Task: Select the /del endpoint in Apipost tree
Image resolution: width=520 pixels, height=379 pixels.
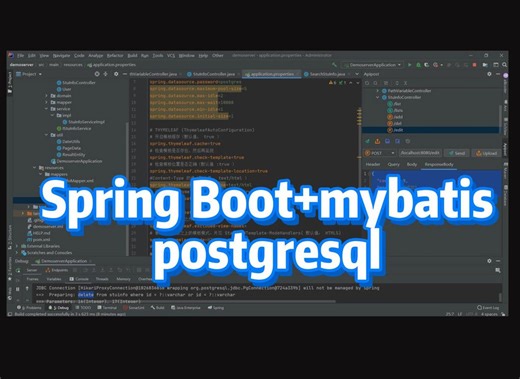Action: click(395, 123)
